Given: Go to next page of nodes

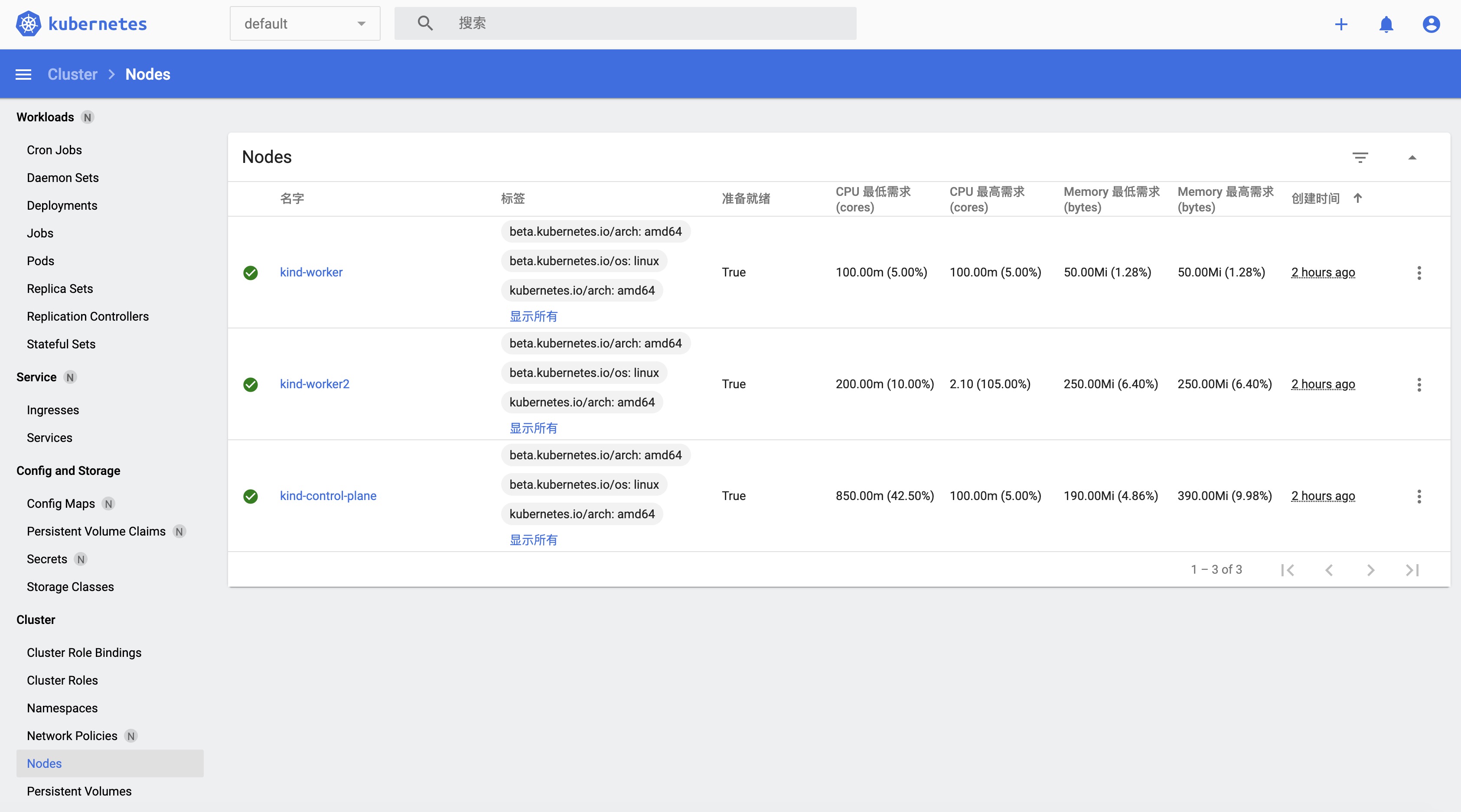Looking at the screenshot, I should (1371, 570).
